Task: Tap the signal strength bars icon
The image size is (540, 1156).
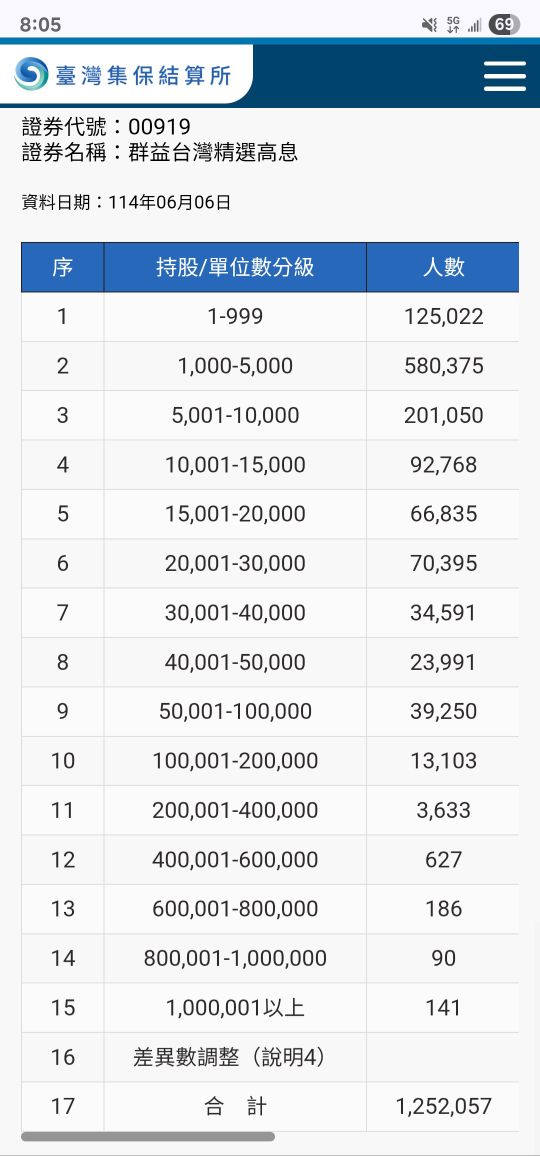Action: (x=474, y=26)
